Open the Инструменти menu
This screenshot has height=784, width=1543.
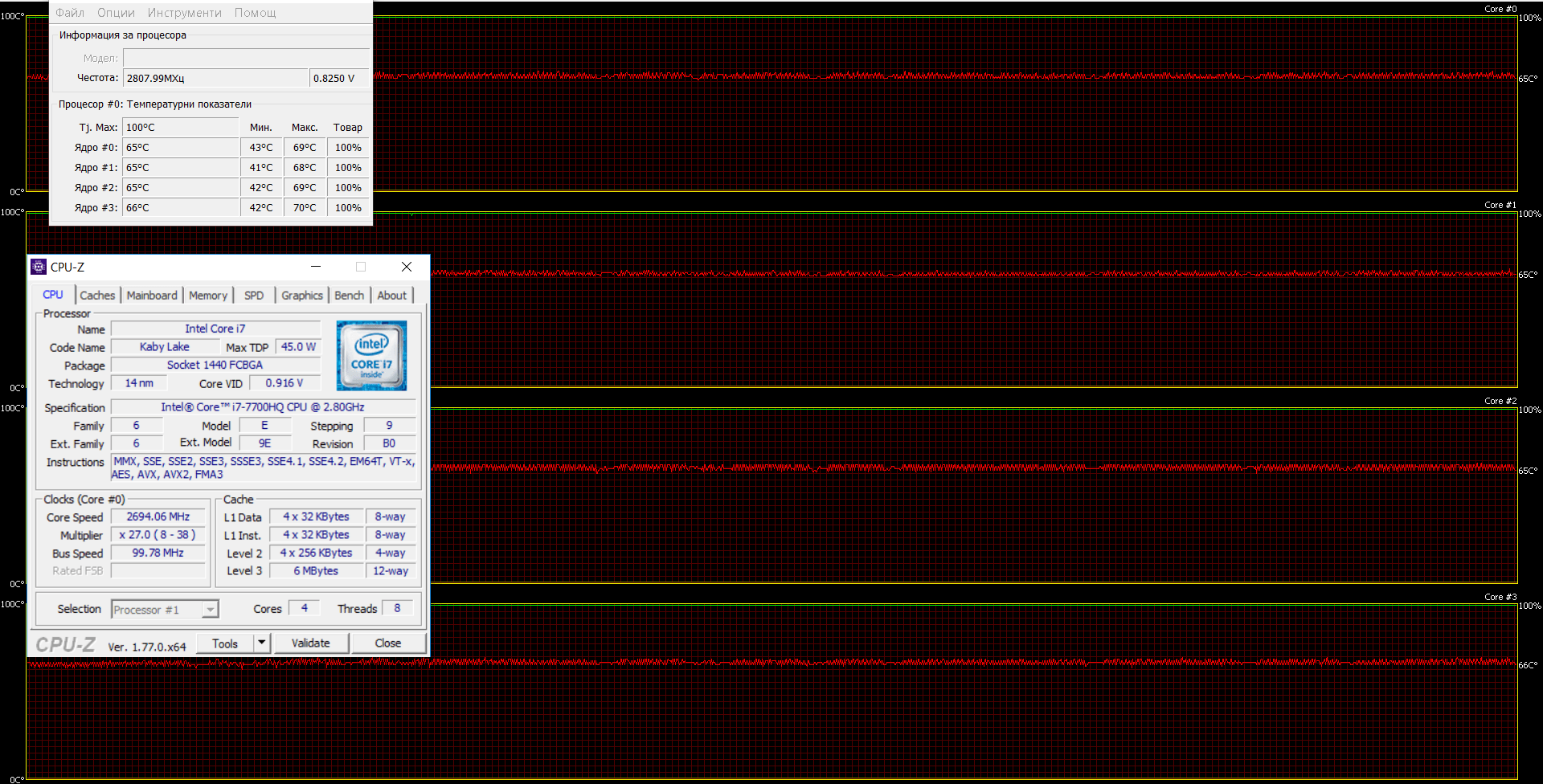184,13
